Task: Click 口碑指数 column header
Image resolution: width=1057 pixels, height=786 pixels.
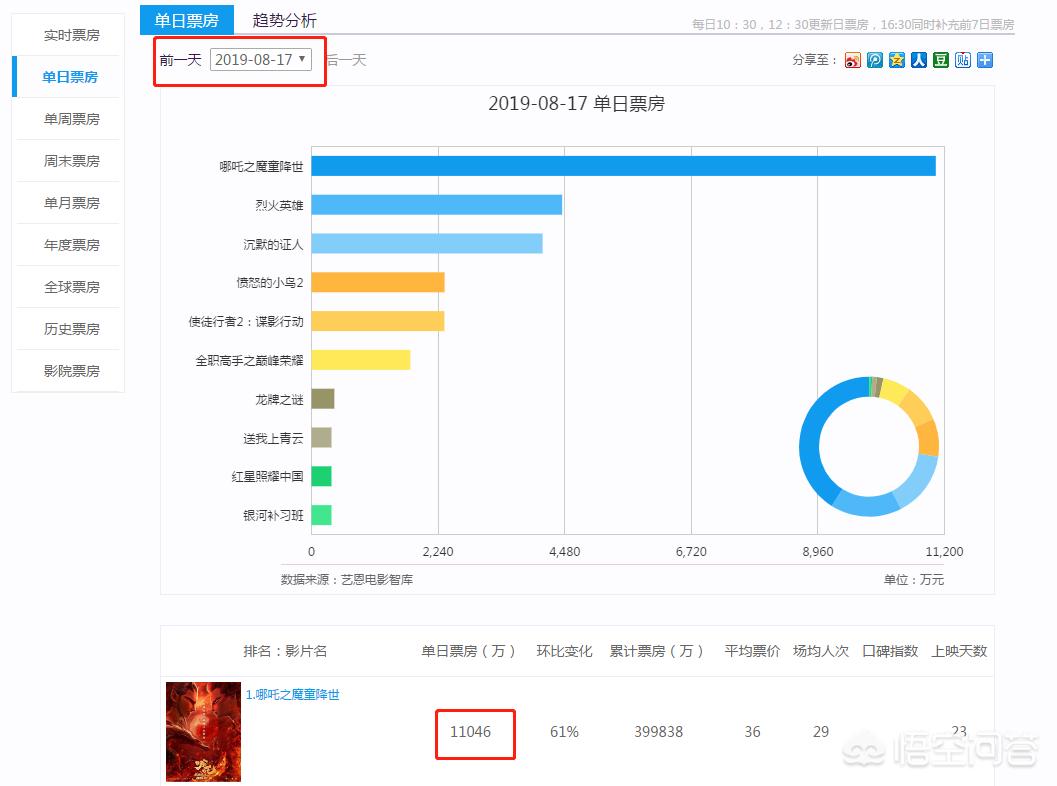Action: pos(890,651)
